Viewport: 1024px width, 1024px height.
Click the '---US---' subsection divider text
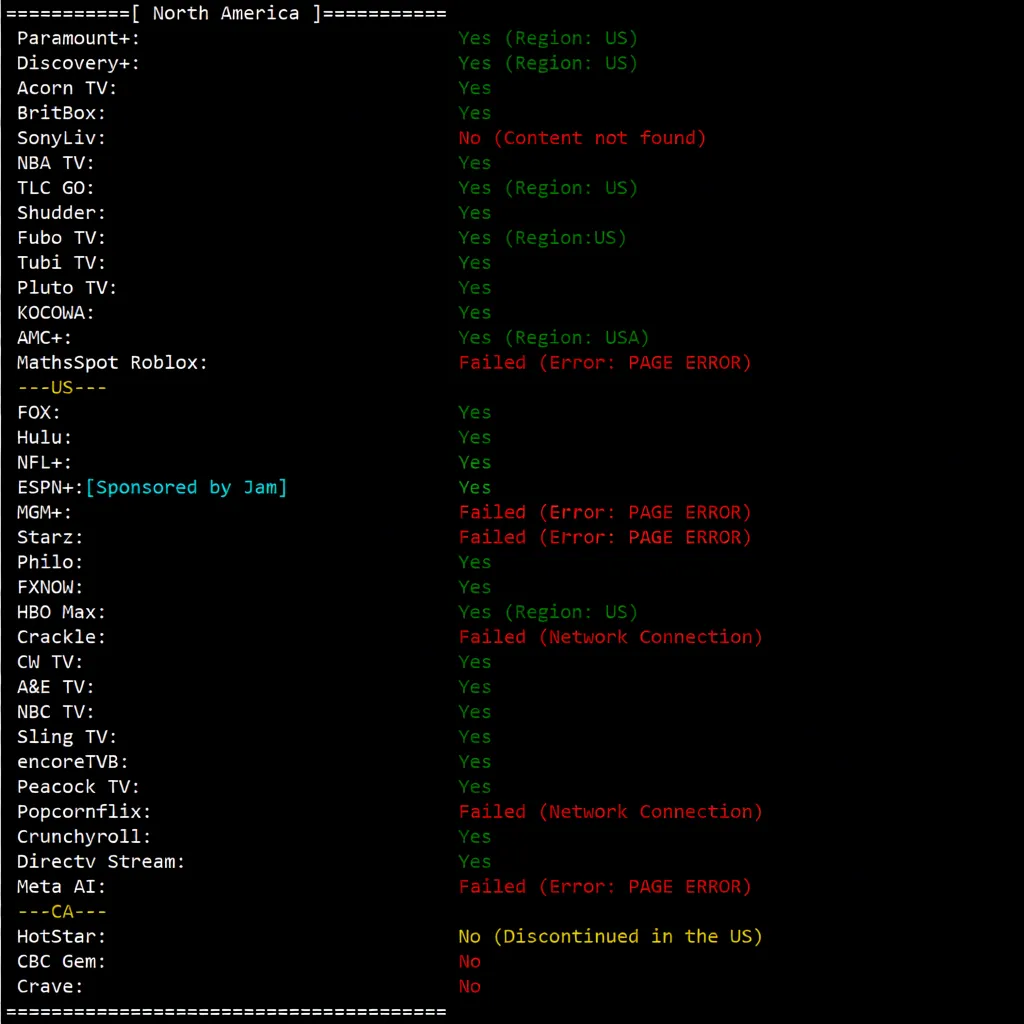point(62,387)
